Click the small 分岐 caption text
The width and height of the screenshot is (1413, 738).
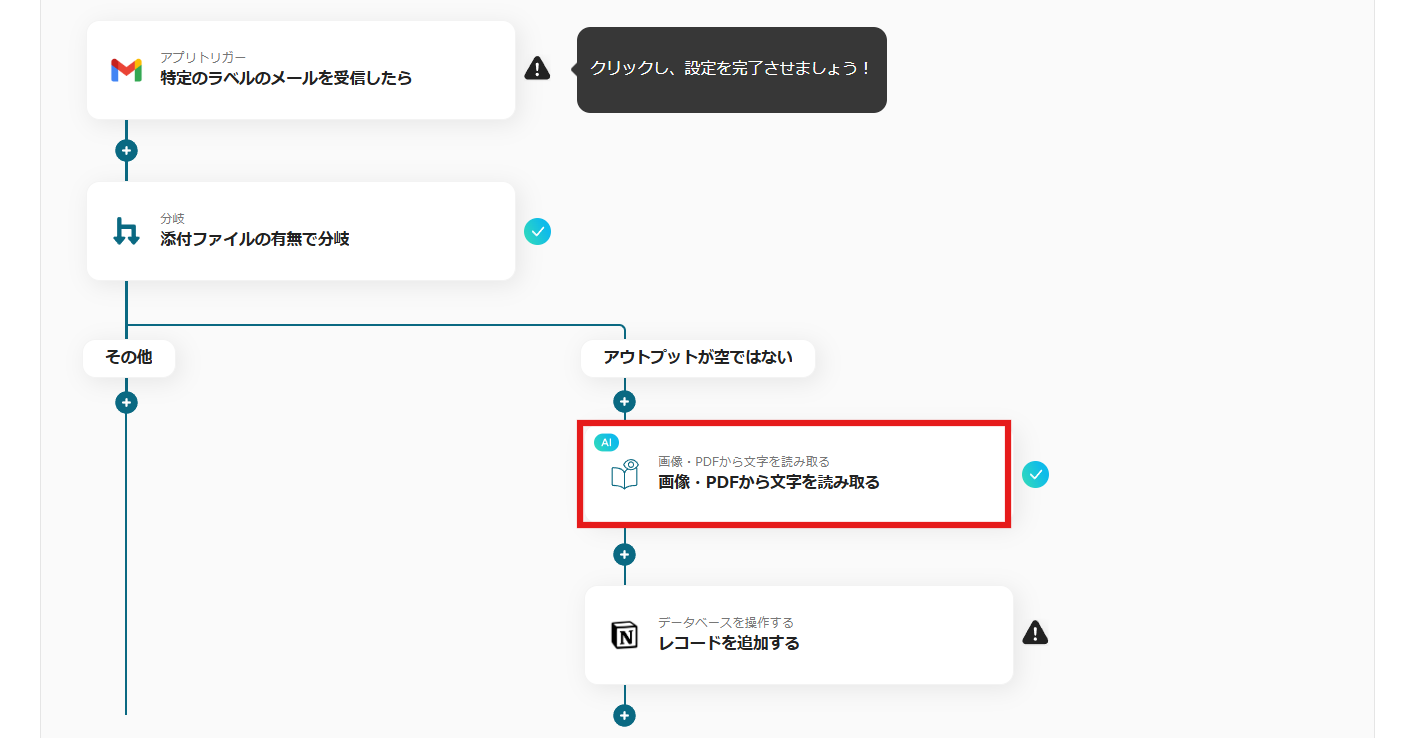[173, 219]
